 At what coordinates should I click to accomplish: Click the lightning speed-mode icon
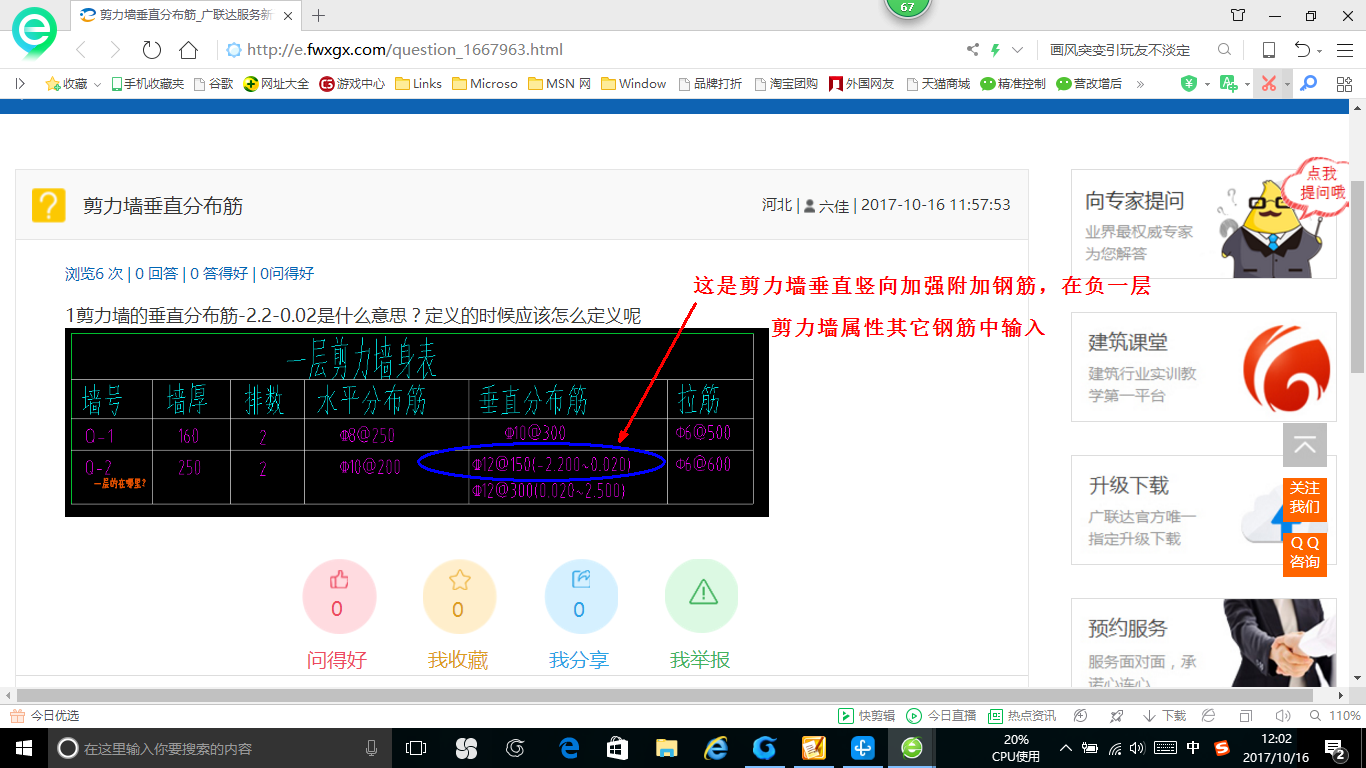(x=995, y=50)
